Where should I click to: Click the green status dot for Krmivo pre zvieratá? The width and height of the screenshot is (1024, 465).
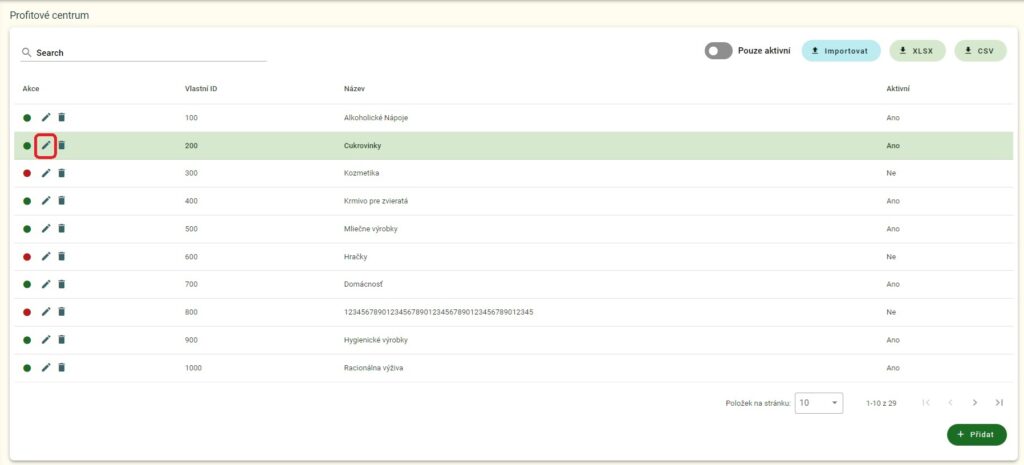point(27,201)
